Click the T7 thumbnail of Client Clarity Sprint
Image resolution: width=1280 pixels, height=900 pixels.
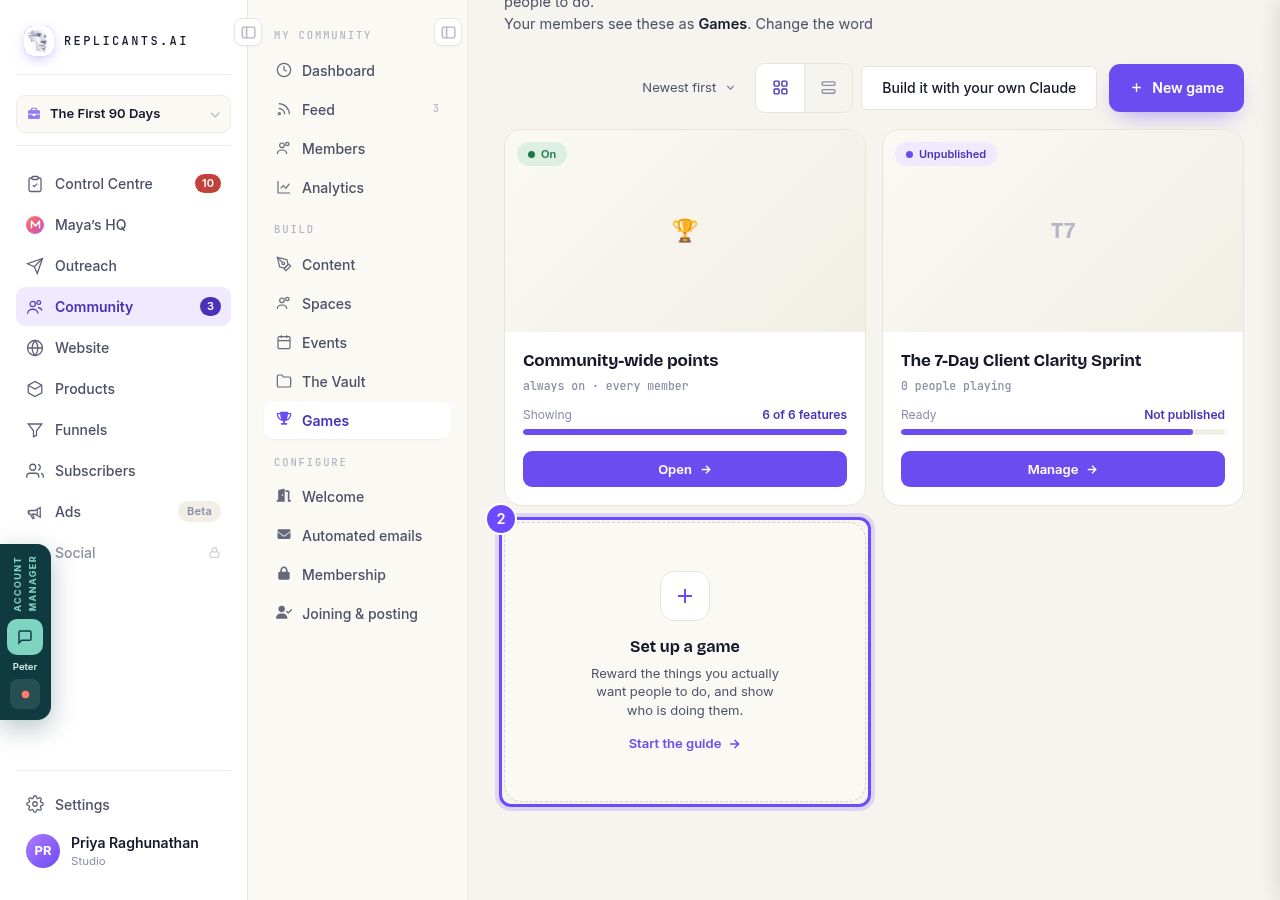[1063, 231]
